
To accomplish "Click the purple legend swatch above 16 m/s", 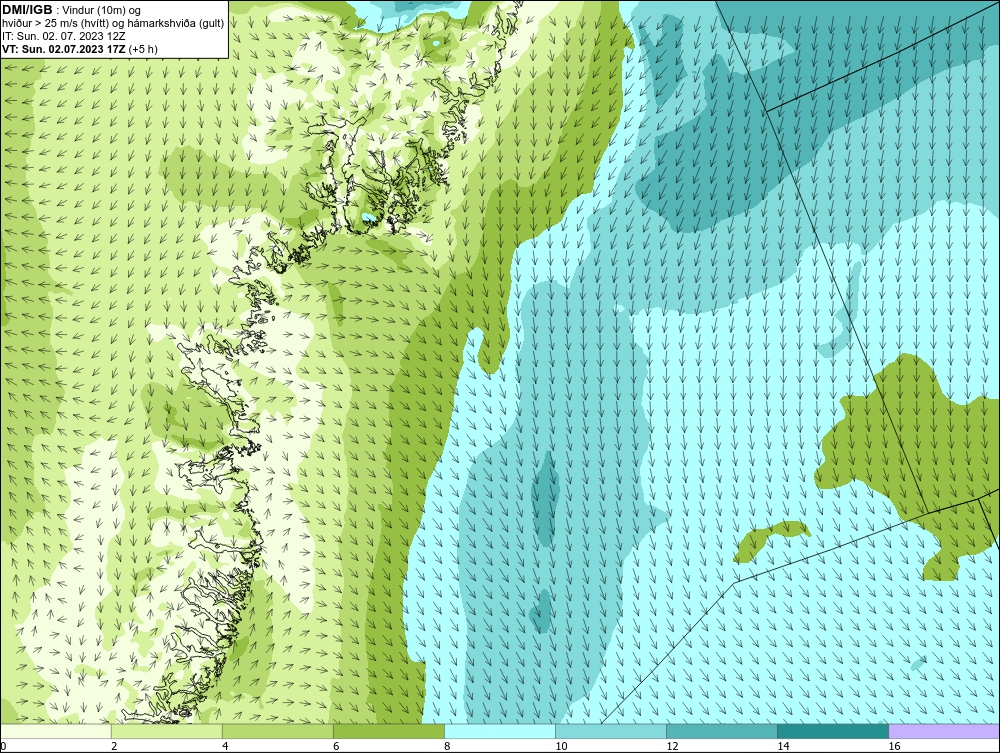I will [944, 731].
